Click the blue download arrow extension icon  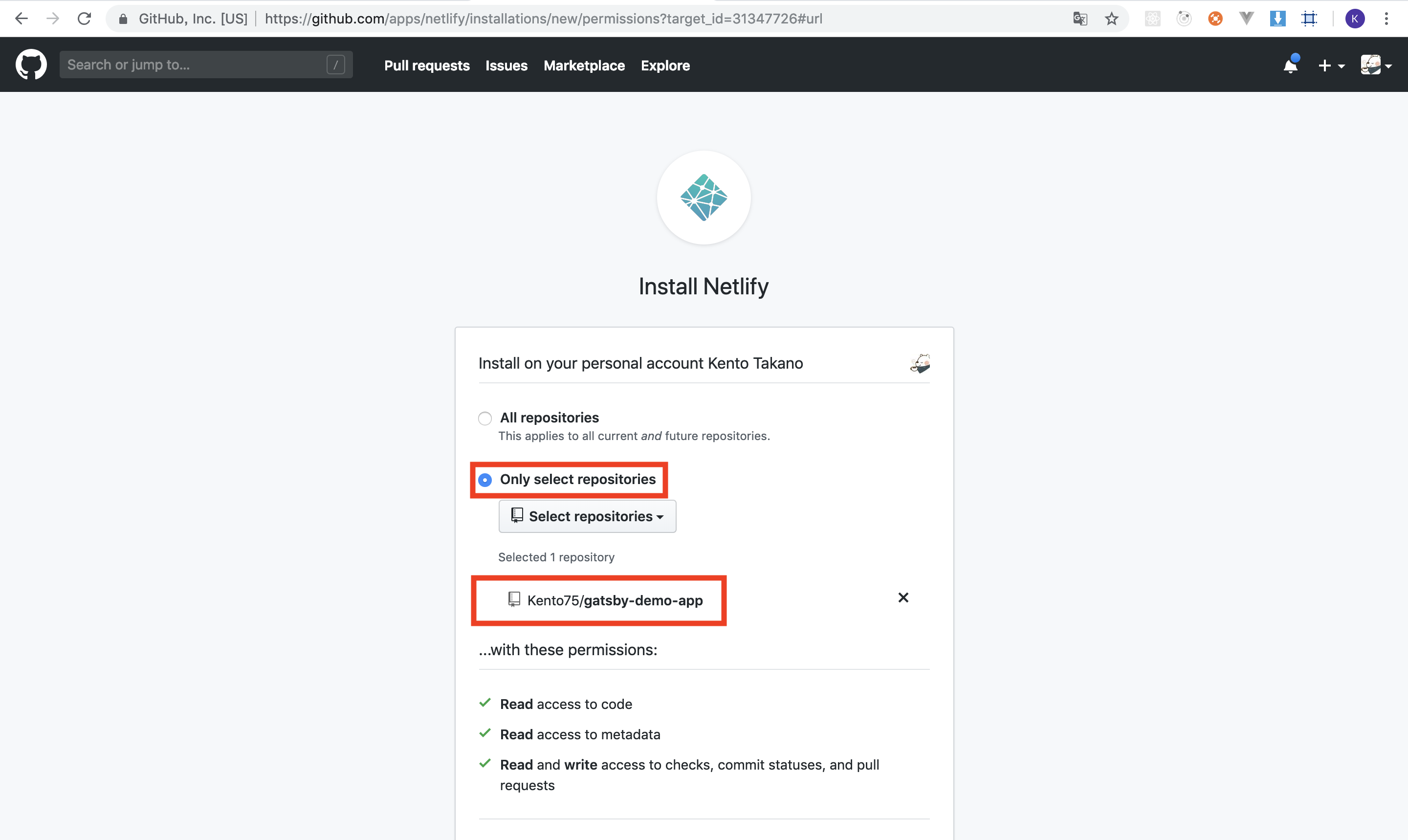[1277, 19]
